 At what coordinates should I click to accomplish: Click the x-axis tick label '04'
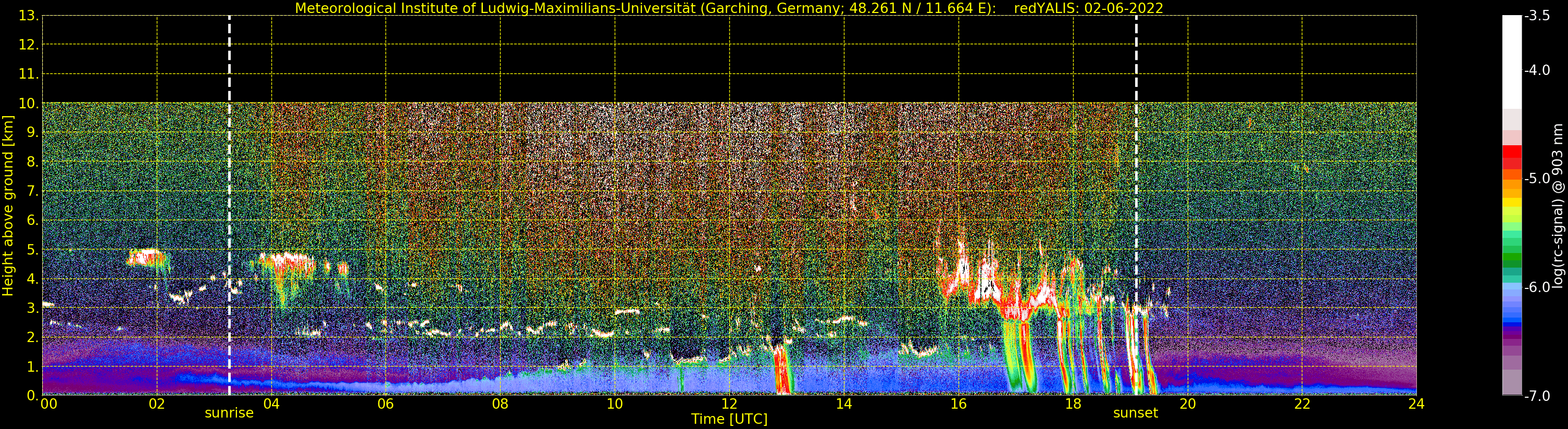[271, 404]
